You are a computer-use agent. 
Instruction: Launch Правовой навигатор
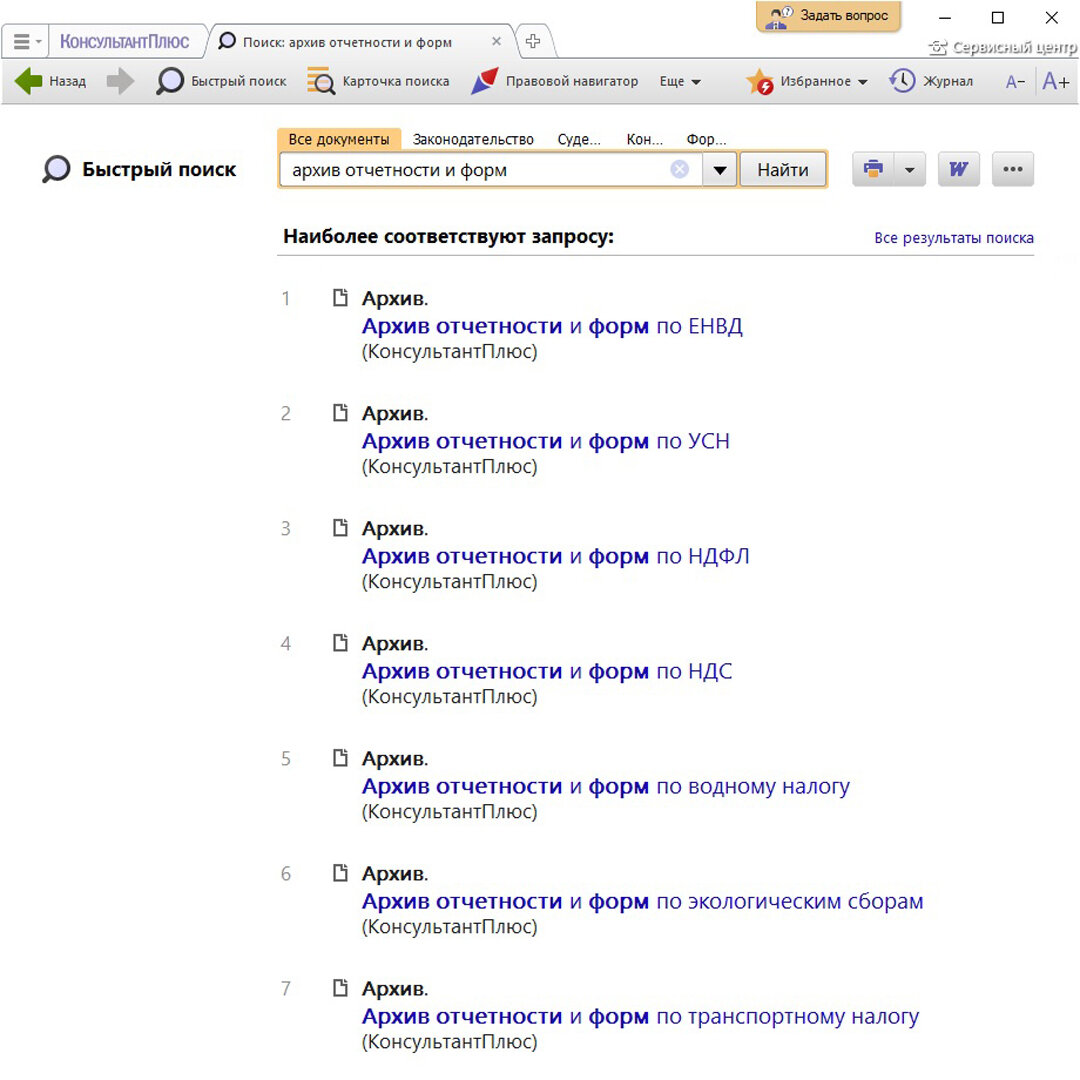[554, 81]
